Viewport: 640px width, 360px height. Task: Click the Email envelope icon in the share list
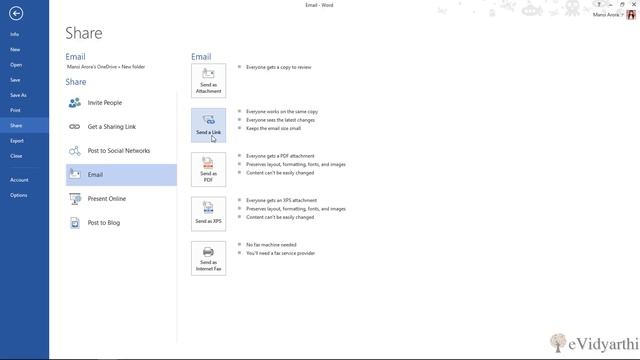[x=75, y=174]
